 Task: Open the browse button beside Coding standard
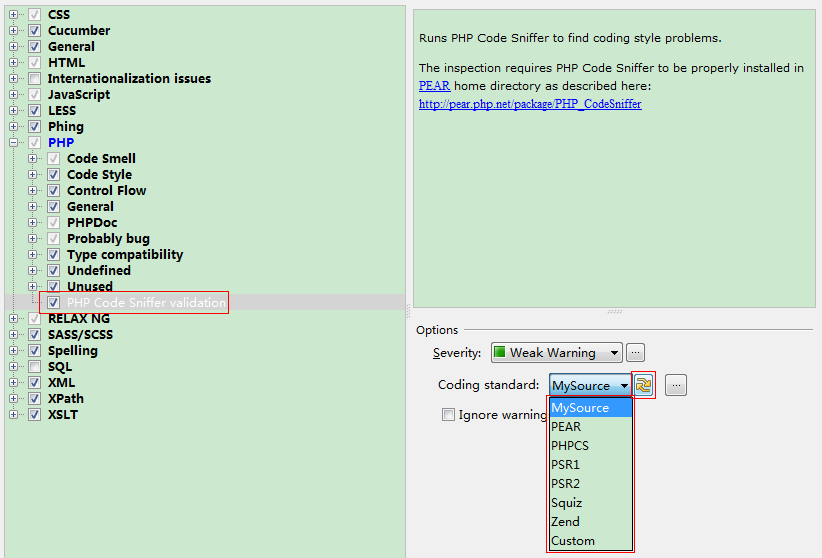pos(676,385)
